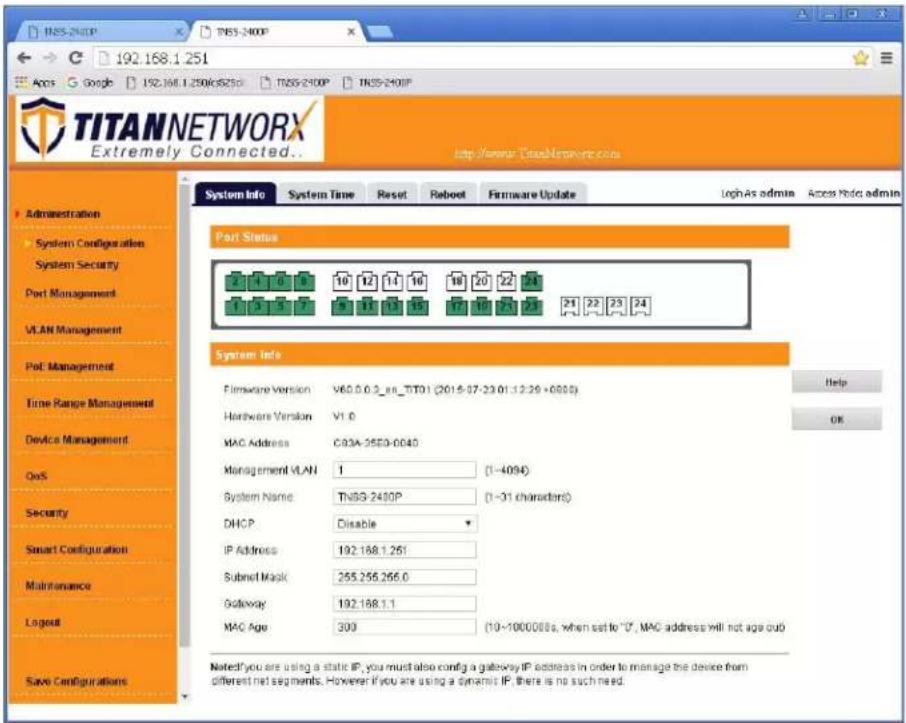Image resolution: width=906 pixels, height=723 pixels.
Task: Select port 2 in Port Status
Action: (x=235, y=281)
